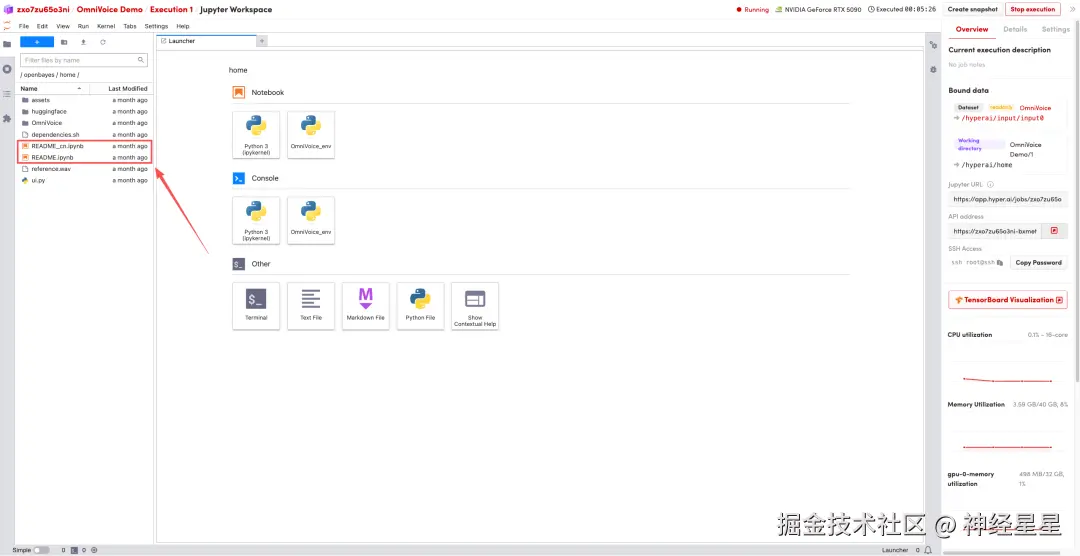Open the assets folder

84,100
